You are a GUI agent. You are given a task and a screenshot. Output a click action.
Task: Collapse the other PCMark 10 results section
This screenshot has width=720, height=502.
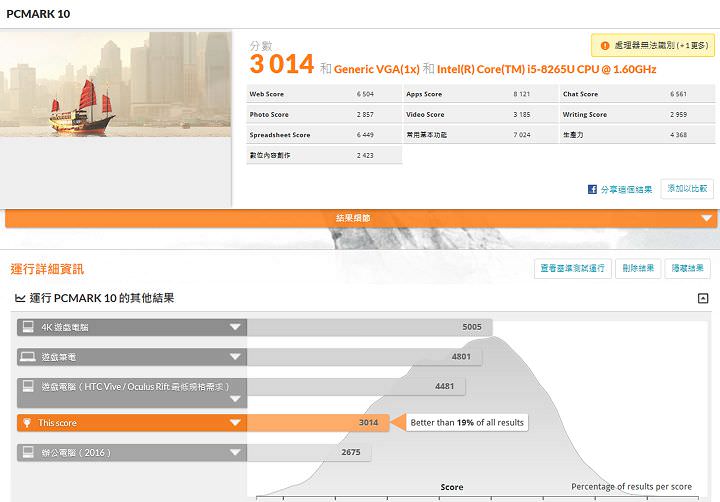(x=703, y=298)
